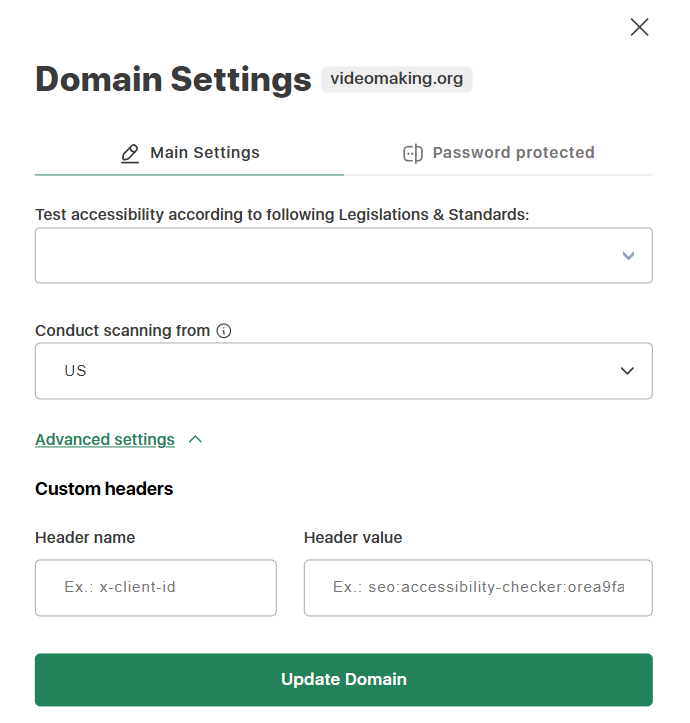This screenshot has width=690, height=723.
Task: Open the Legislations & Standards dropdown
Action: tap(343, 255)
